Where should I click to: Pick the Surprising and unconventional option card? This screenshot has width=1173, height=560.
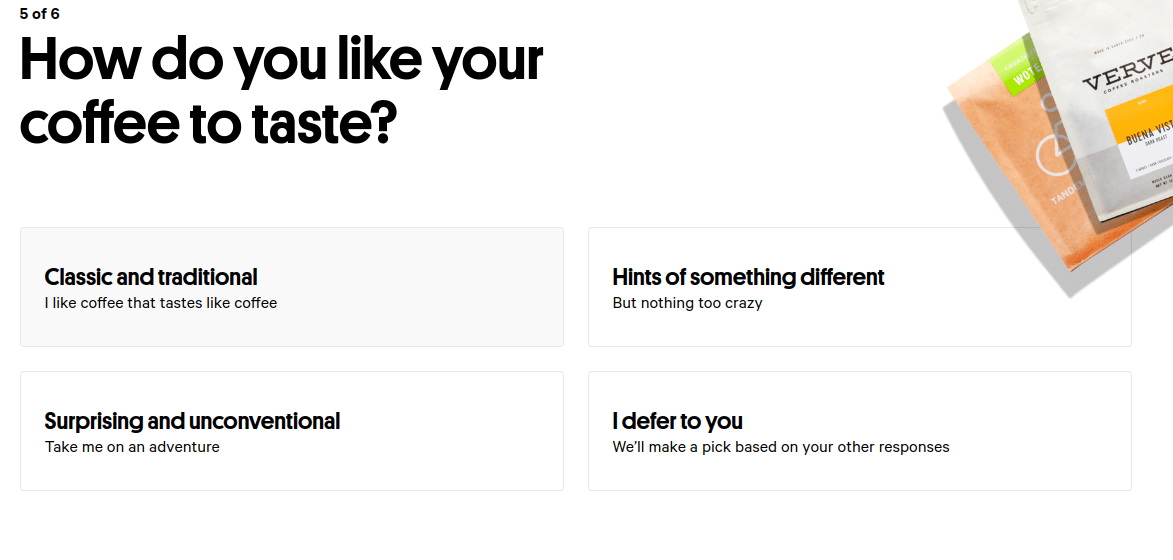pyautogui.click(x=292, y=431)
